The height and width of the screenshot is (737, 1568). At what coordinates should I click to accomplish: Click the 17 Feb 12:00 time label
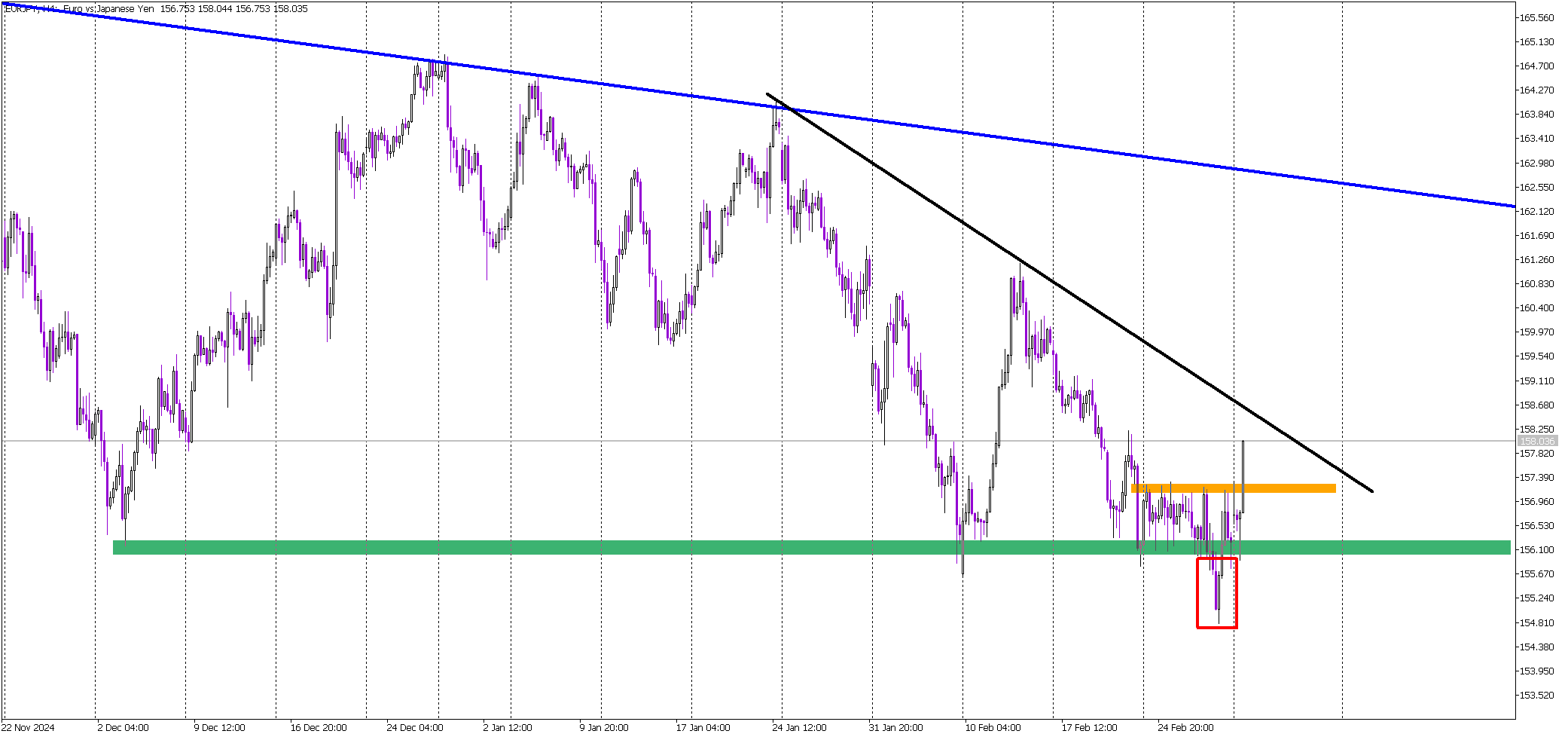(x=1089, y=727)
